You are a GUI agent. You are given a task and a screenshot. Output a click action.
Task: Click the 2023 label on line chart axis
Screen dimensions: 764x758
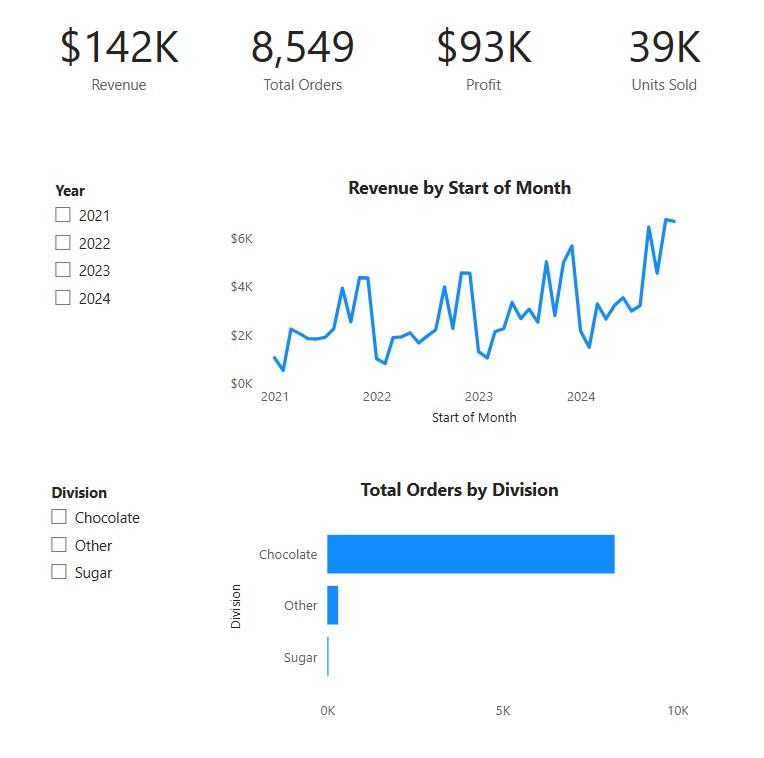click(x=479, y=397)
